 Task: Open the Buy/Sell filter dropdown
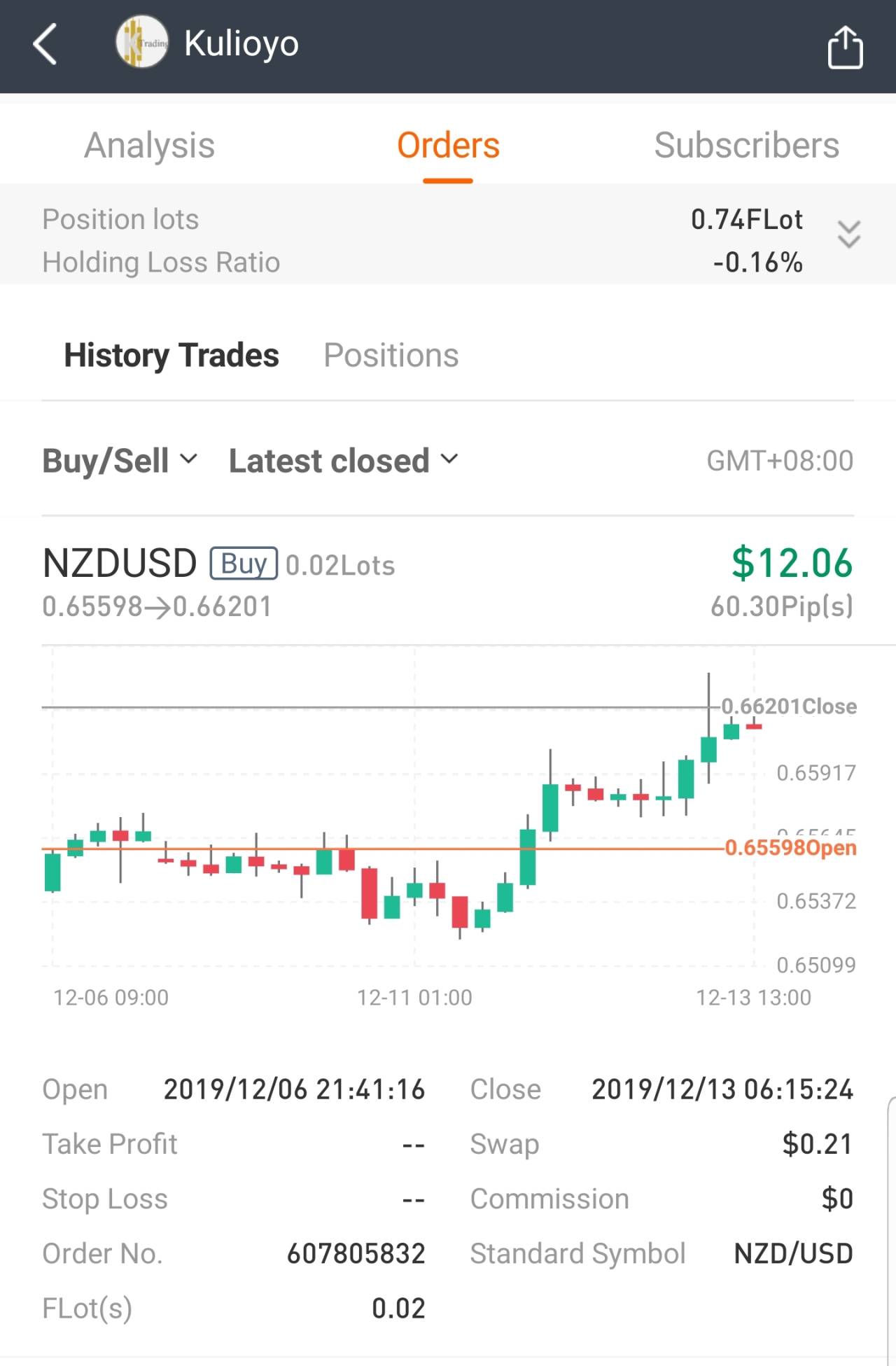tap(120, 461)
